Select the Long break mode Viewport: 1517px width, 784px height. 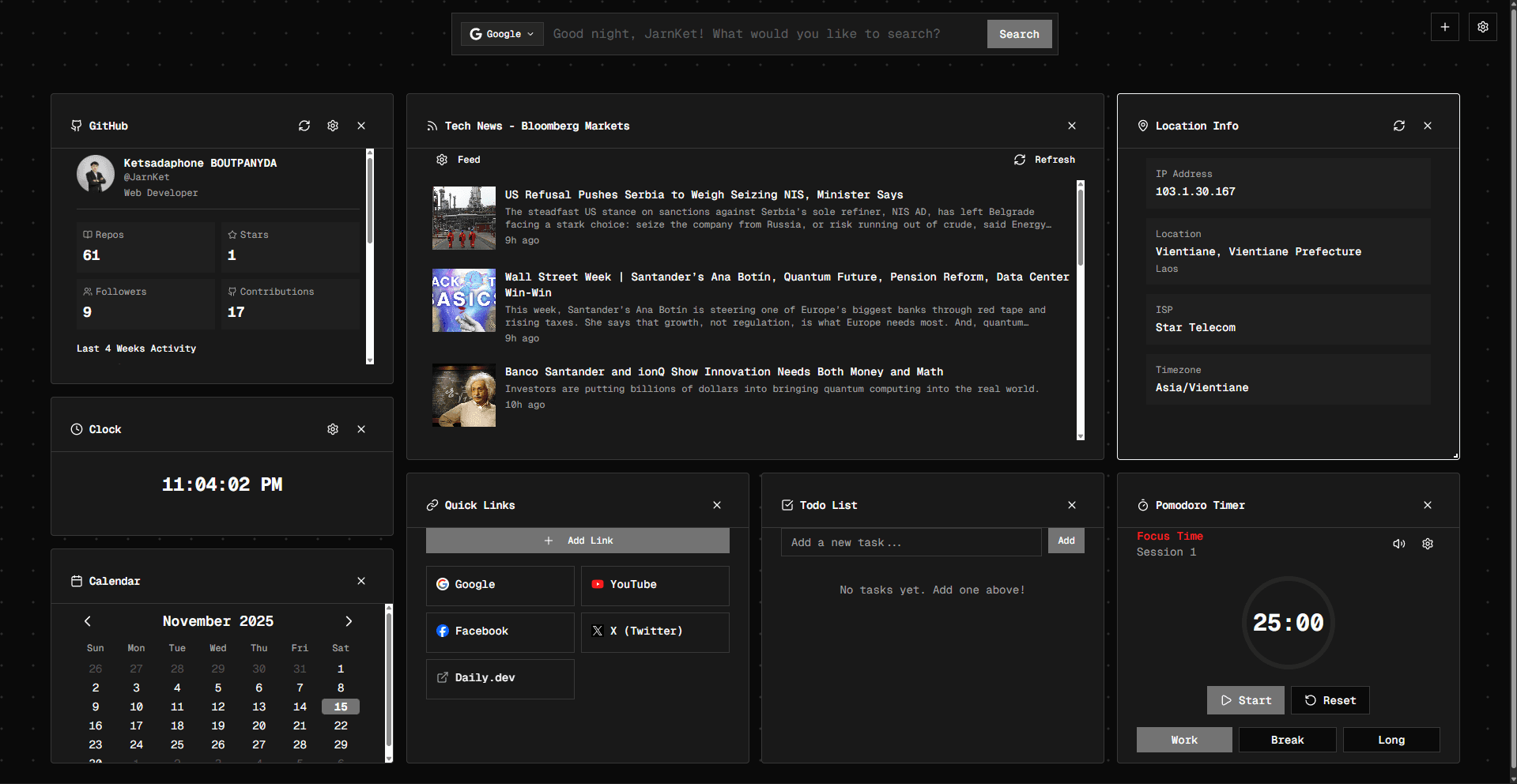tap(1391, 740)
